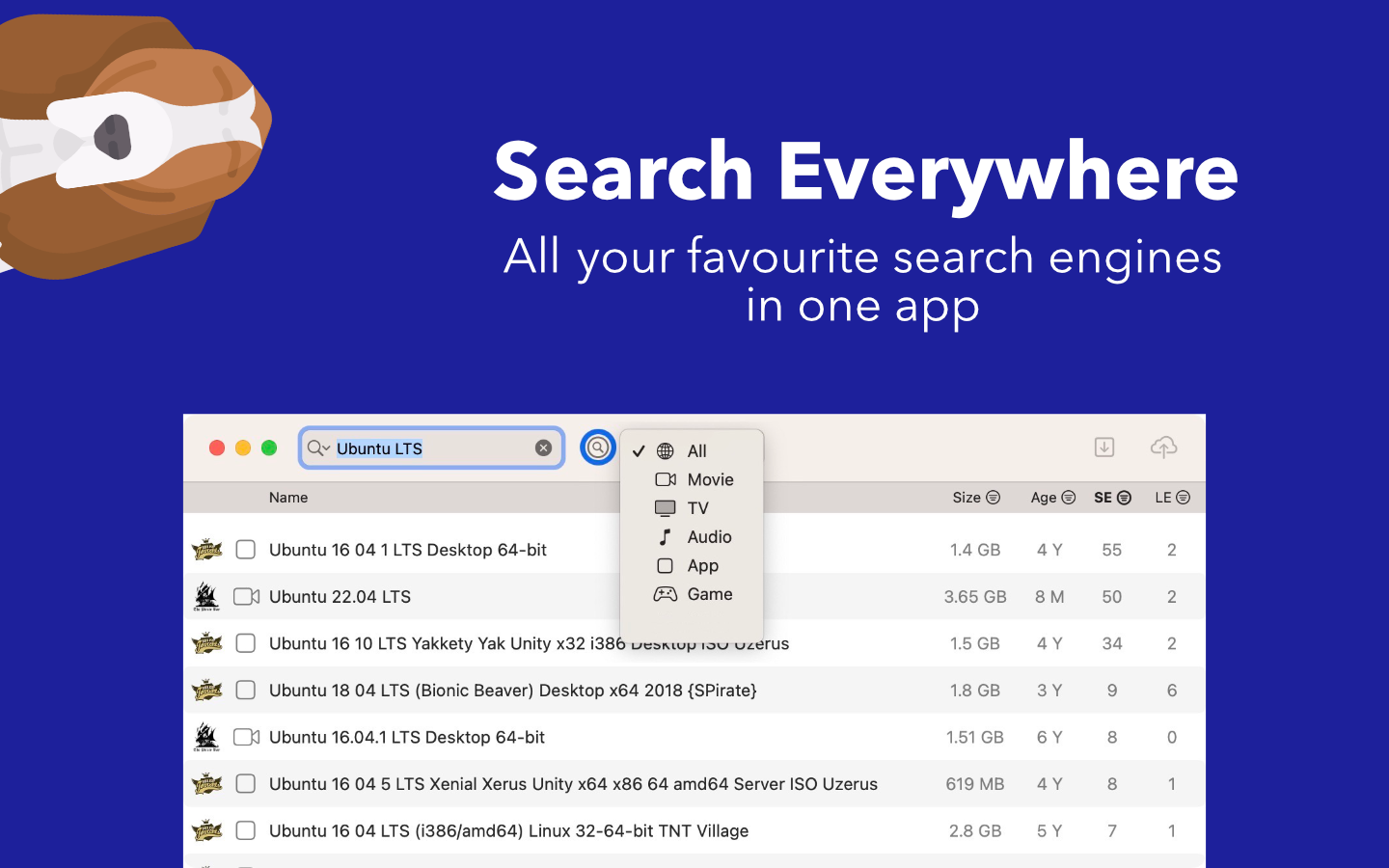
Task: Click Pirate Bay icon on Ubuntu 16.04.1 LTS row
Action: coord(206,737)
